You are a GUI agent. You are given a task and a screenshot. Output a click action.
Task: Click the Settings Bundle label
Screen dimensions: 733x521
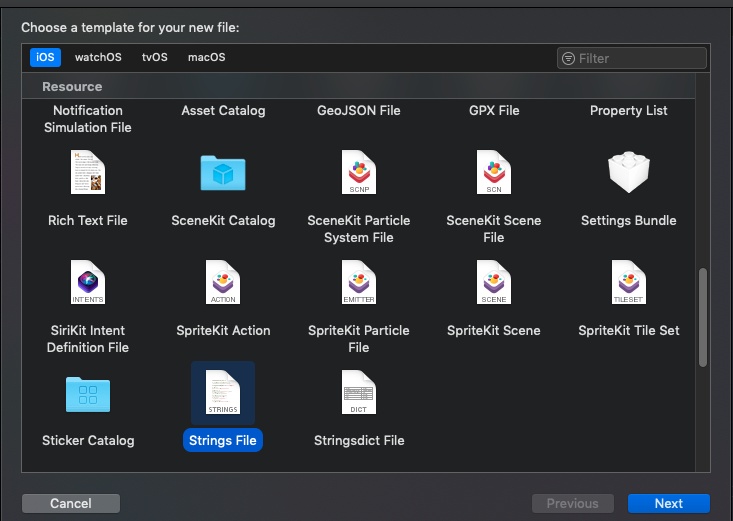pyautogui.click(x=629, y=221)
